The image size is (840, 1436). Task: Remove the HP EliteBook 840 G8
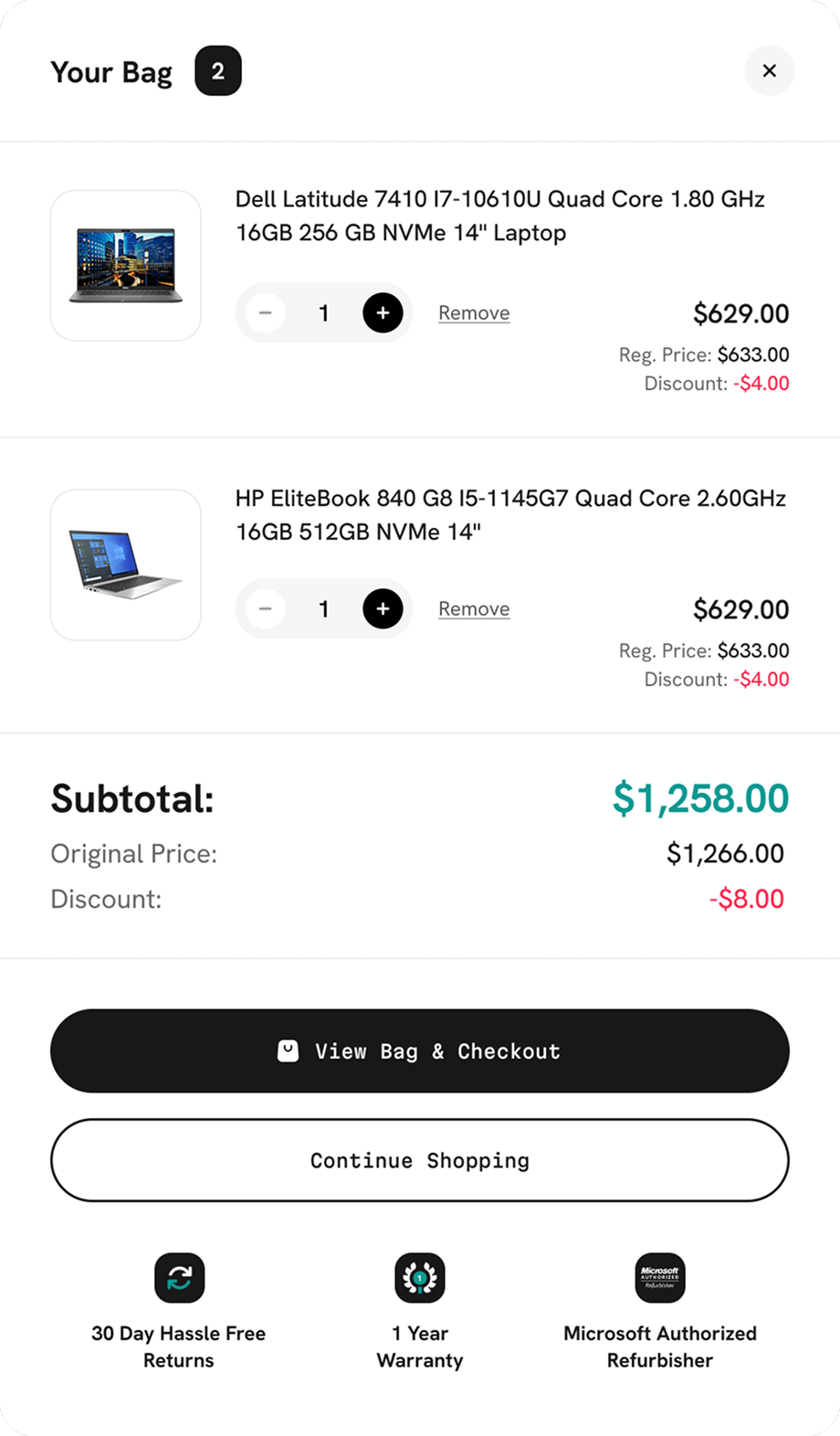coord(474,609)
